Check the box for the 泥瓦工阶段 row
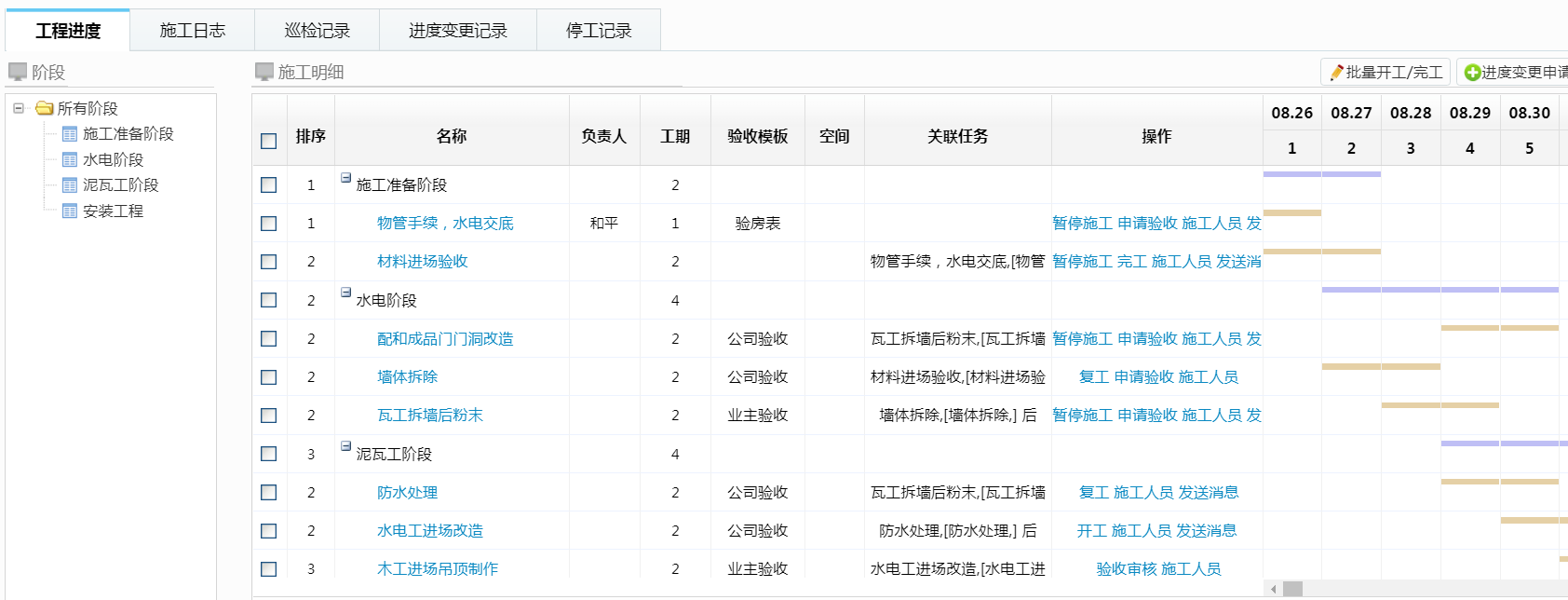 269,454
